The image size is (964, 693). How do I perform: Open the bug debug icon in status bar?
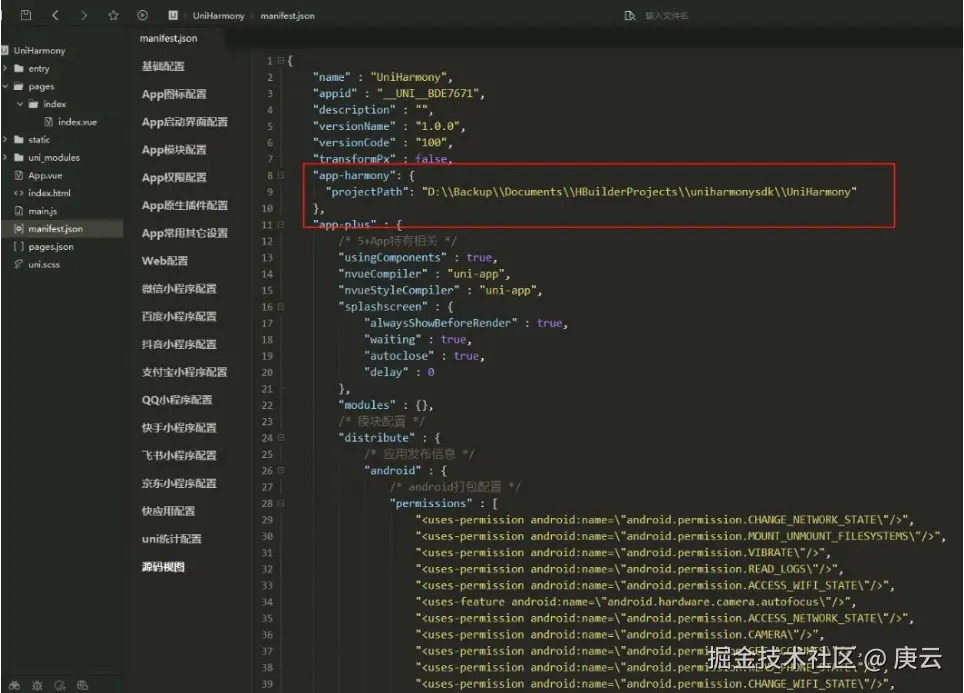38,685
